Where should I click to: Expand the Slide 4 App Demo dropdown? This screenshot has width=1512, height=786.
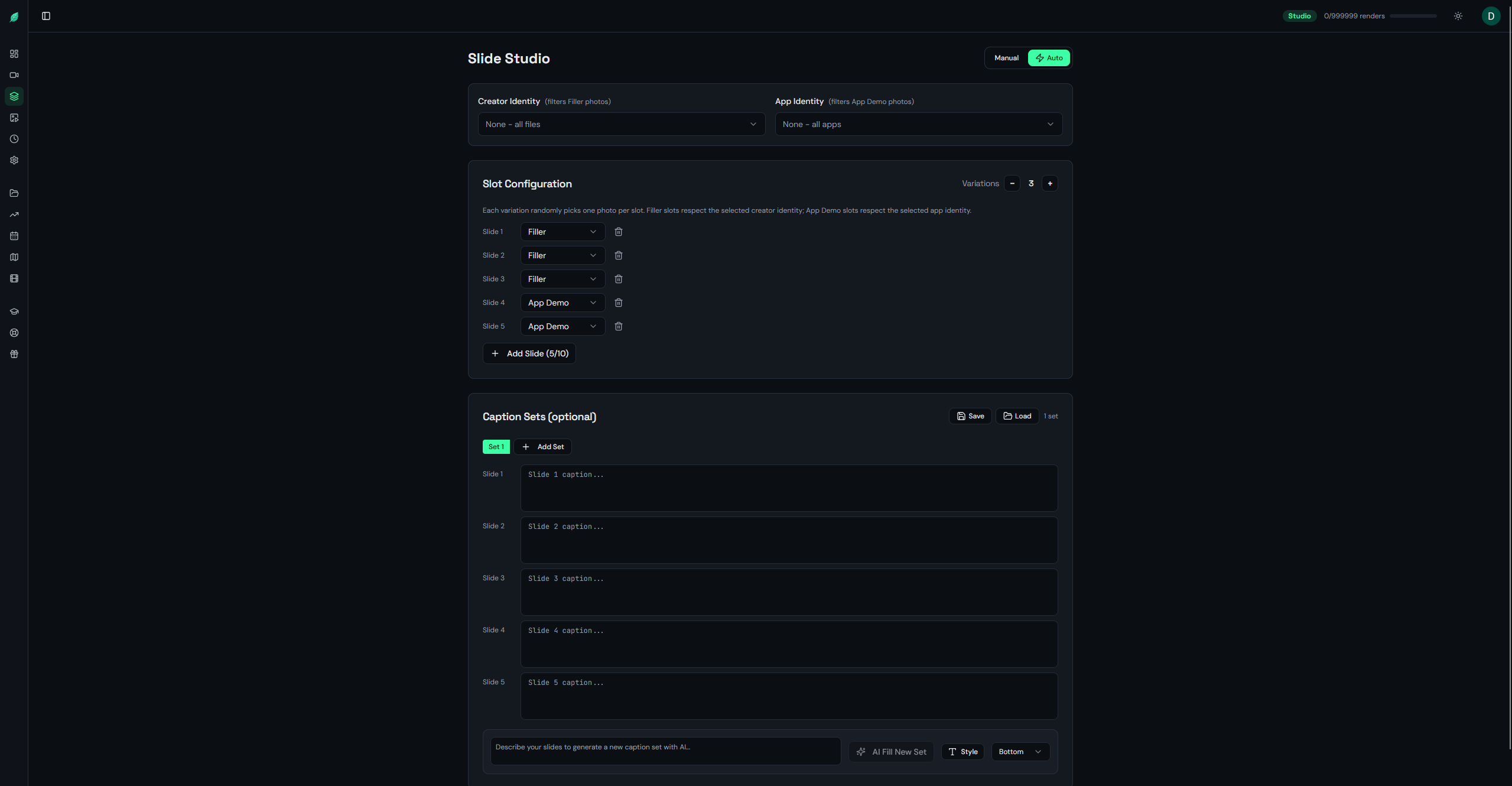click(562, 303)
